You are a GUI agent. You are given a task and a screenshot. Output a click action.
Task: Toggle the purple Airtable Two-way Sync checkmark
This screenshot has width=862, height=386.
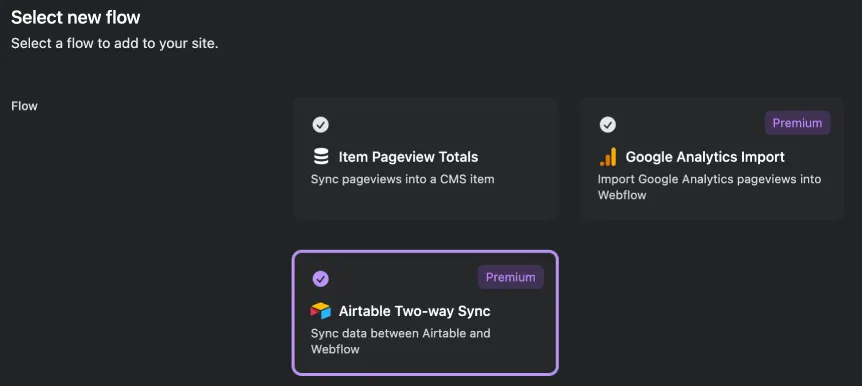(321, 279)
